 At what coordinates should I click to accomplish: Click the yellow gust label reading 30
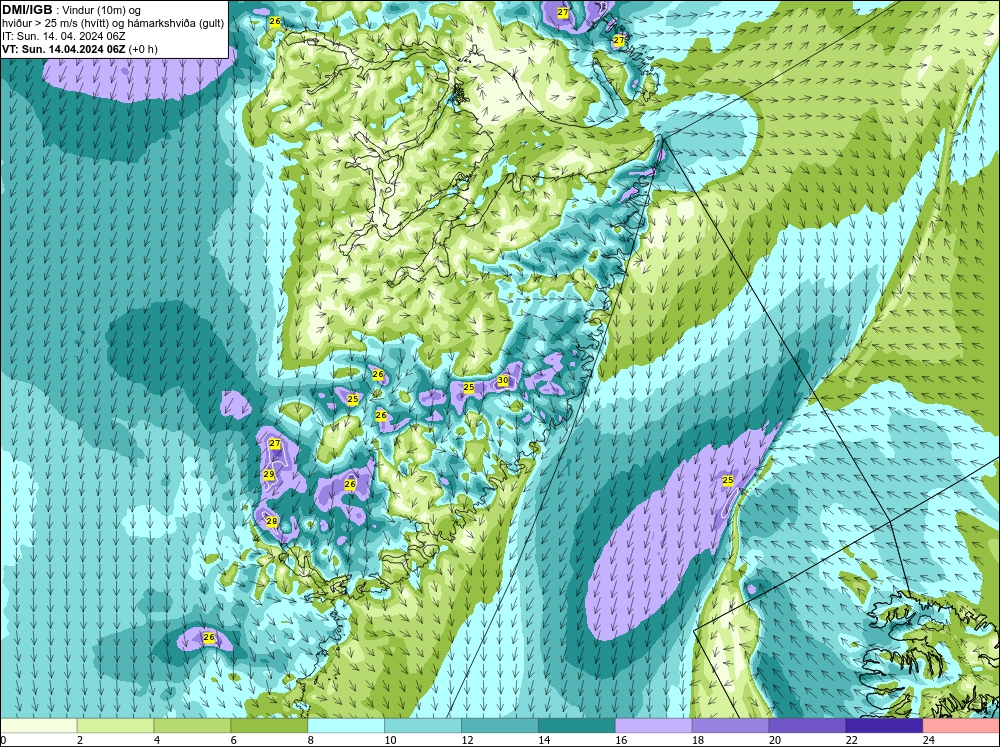click(503, 381)
